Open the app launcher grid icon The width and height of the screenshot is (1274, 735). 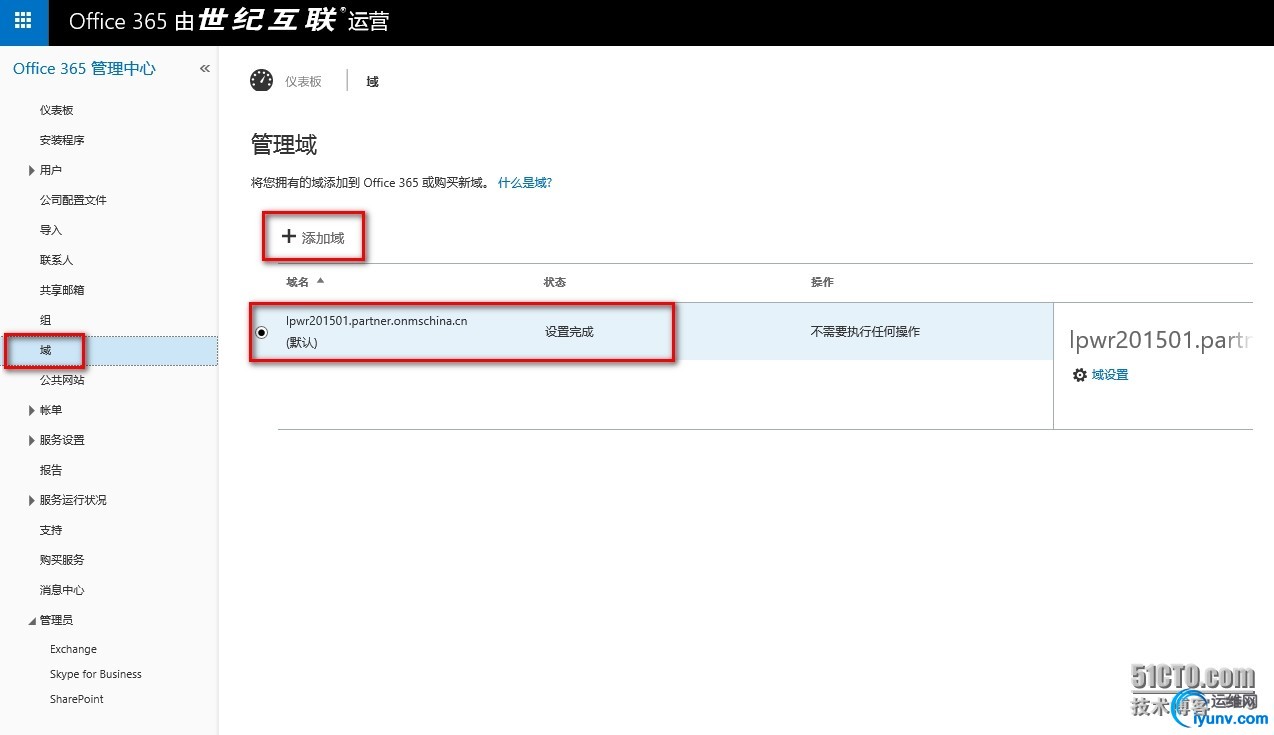tap(24, 21)
